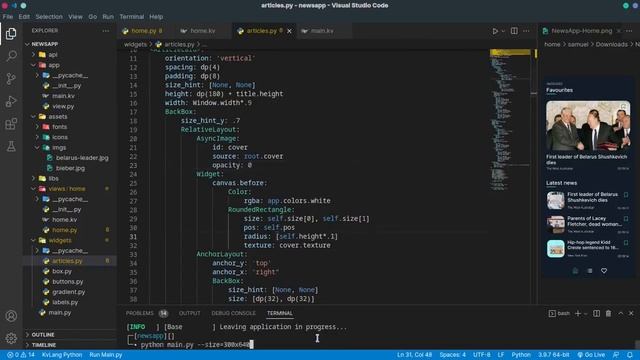Screen dimensions: 640x360
Task: Close the articles.py tab
Action: (289, 31)
